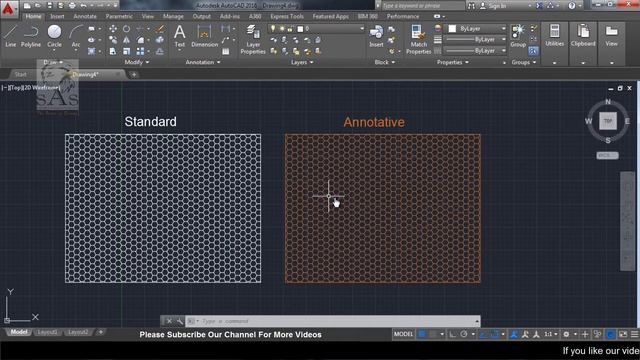Select the Line drawing tool
Viewport: 640px width, 360px height.
[x=11, y=36]
